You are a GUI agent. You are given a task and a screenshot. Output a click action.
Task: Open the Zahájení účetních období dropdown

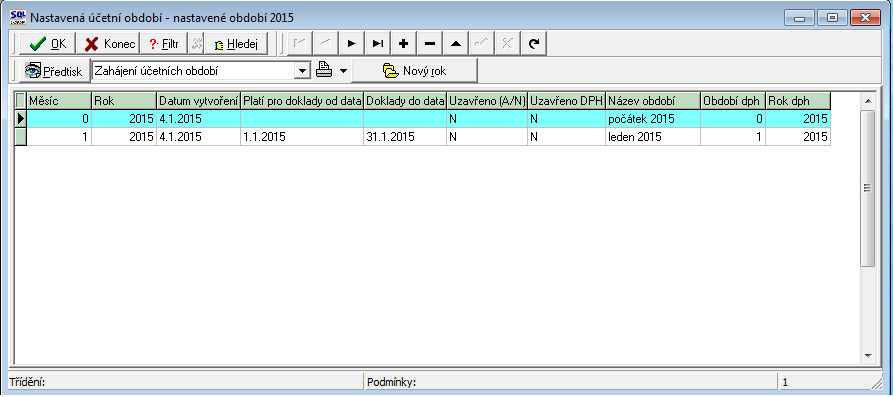click(303, 71)
